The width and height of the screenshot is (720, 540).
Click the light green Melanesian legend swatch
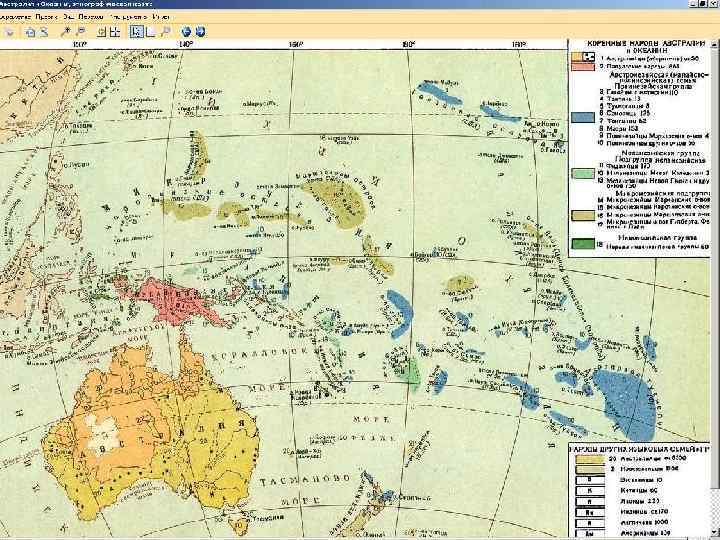pos(583,174)
